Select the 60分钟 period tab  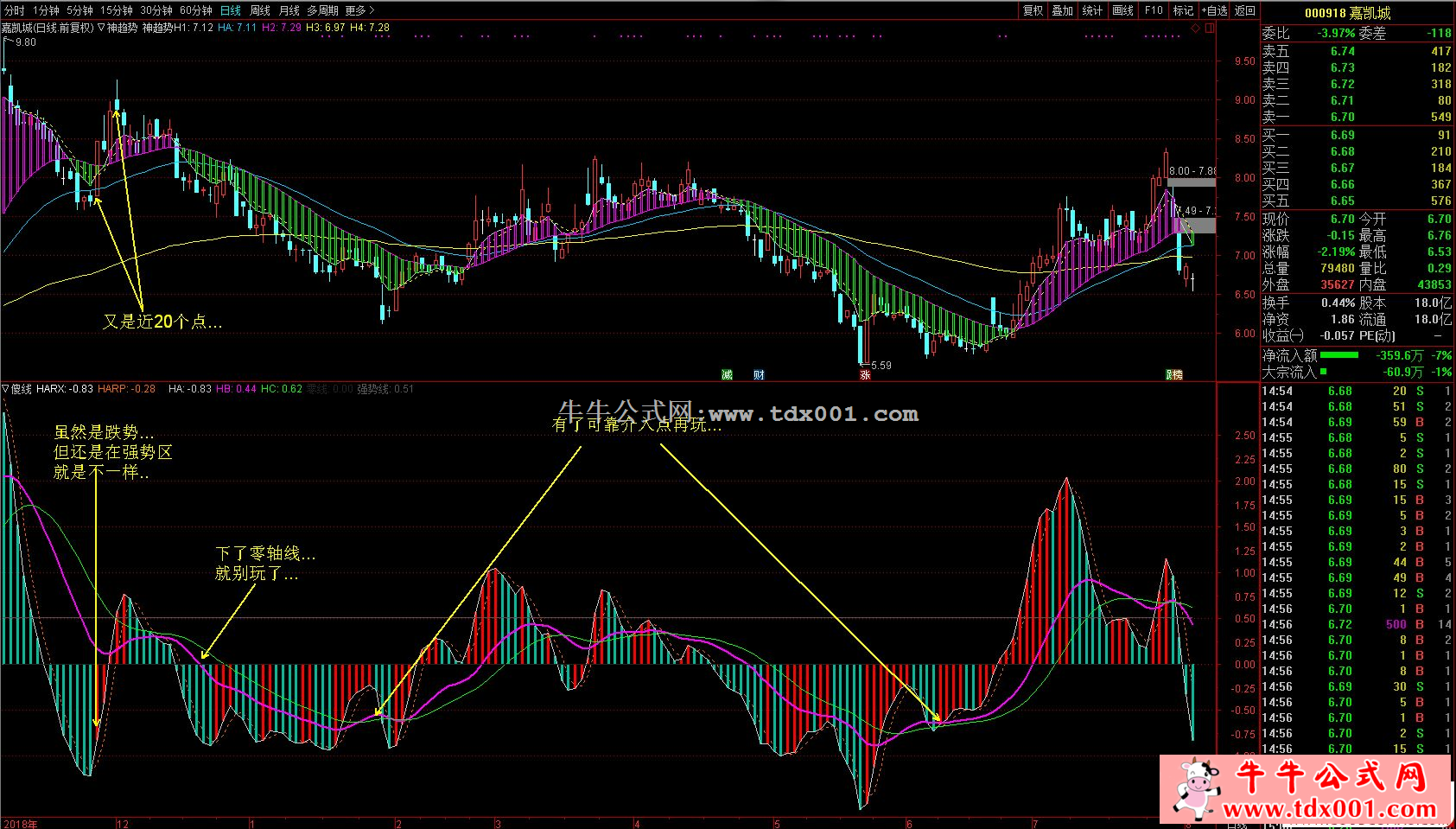pyautogui.click(x=196, y=10)
